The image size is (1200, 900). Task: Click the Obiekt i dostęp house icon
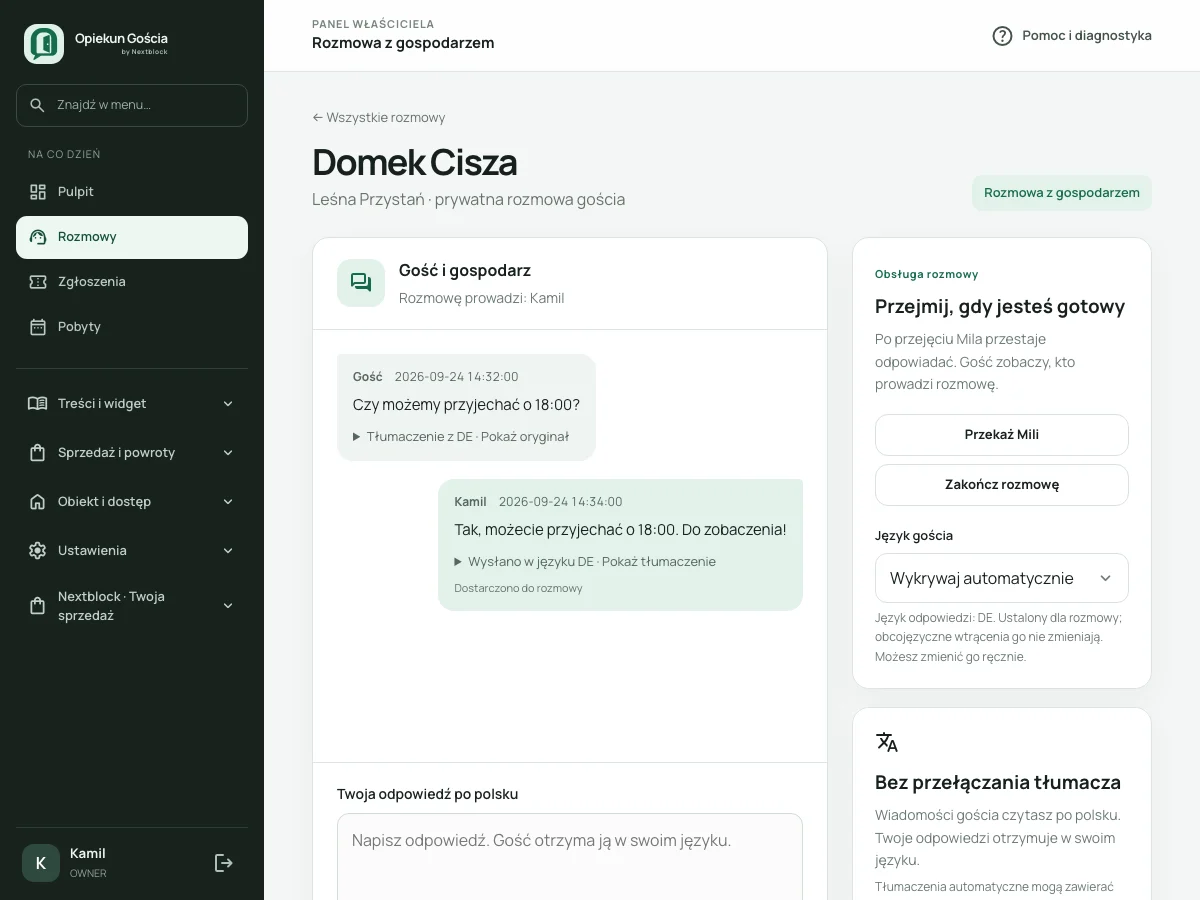(x=38, y=502)
